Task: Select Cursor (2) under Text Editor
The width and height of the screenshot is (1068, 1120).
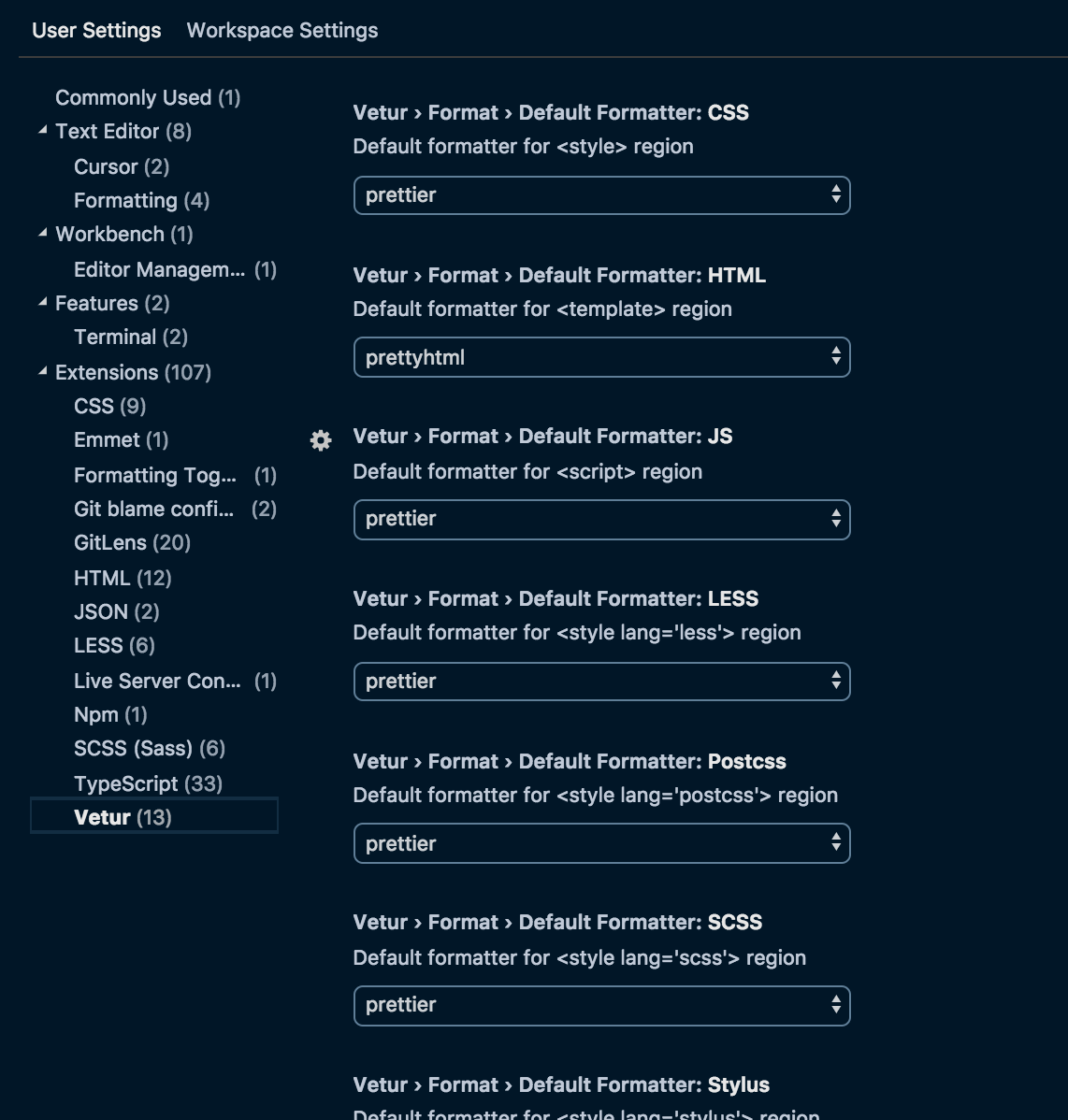Action: point(122,166)
